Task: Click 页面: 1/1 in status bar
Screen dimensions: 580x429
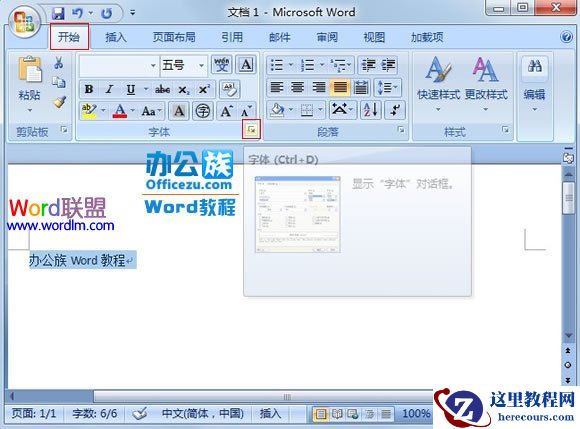Action: click(x=34, y=413)
